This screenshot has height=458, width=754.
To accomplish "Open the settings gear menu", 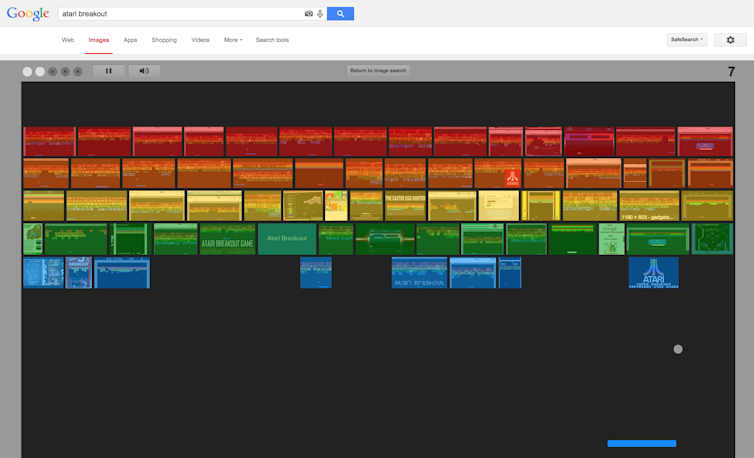I will click(730, 40).
